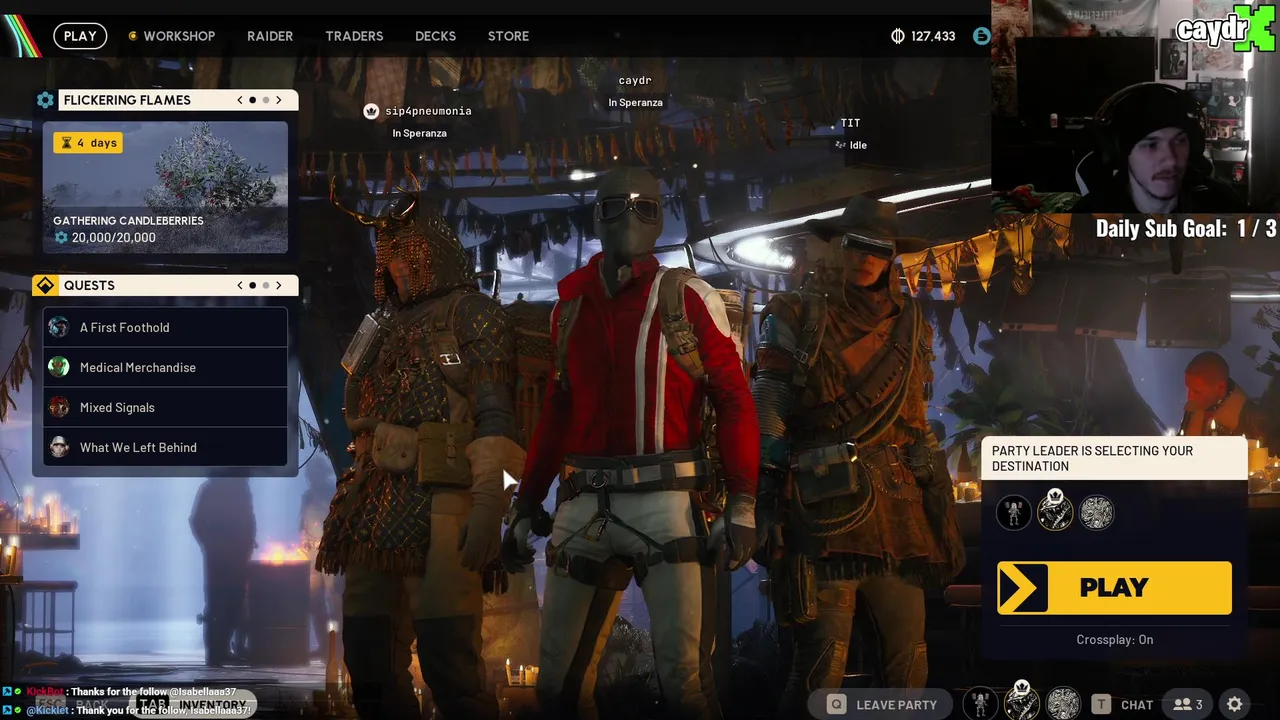Go to previous Quests page arrow

click(240, 285)
